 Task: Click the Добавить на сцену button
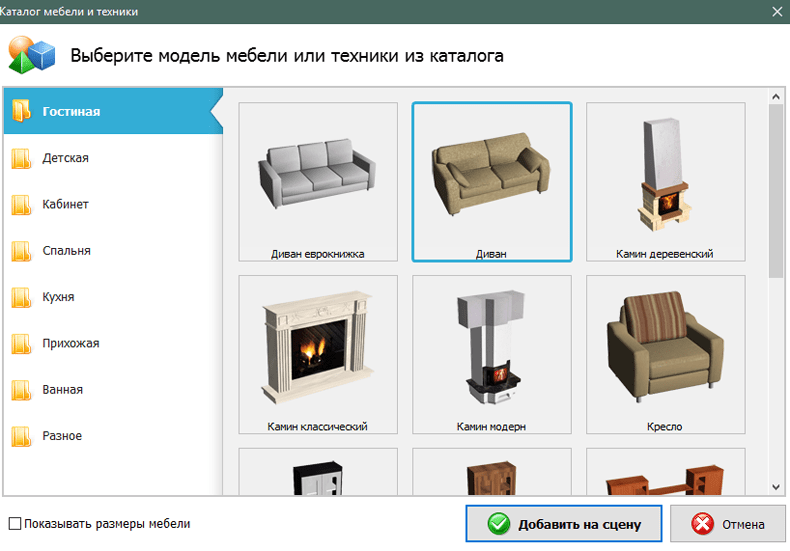[x=563, y=524]
